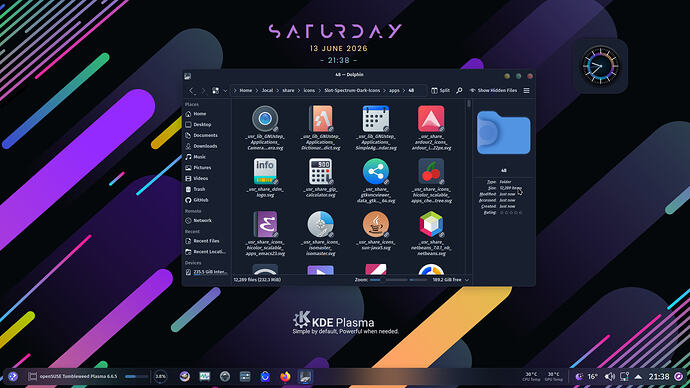Click the apps breadcrumb segment
This screenshot has height=388, width=690.
click(x=394, y=91)
